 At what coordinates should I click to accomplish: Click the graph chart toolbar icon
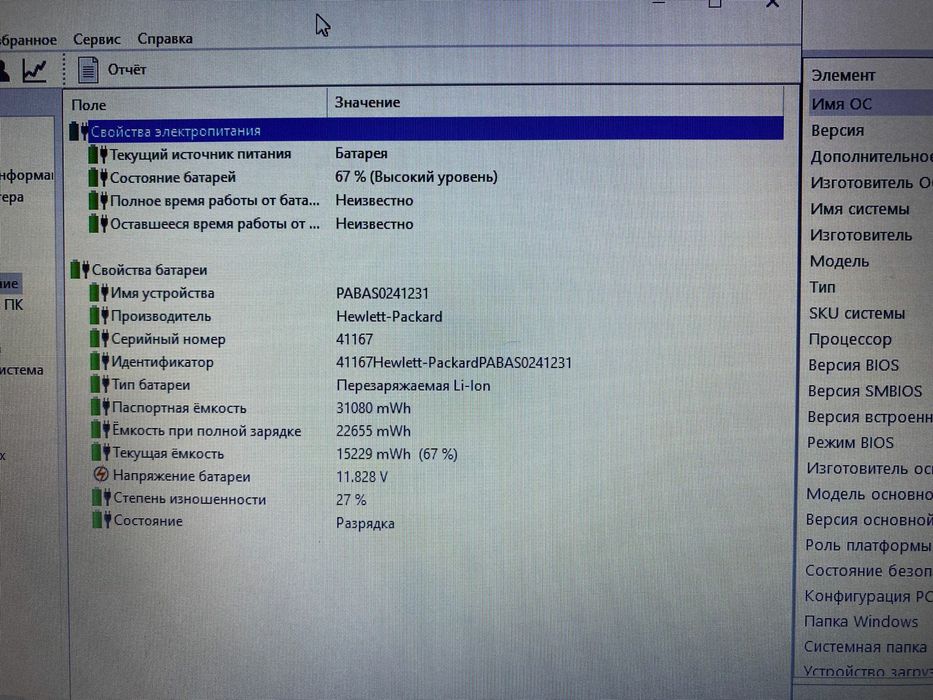34,70
